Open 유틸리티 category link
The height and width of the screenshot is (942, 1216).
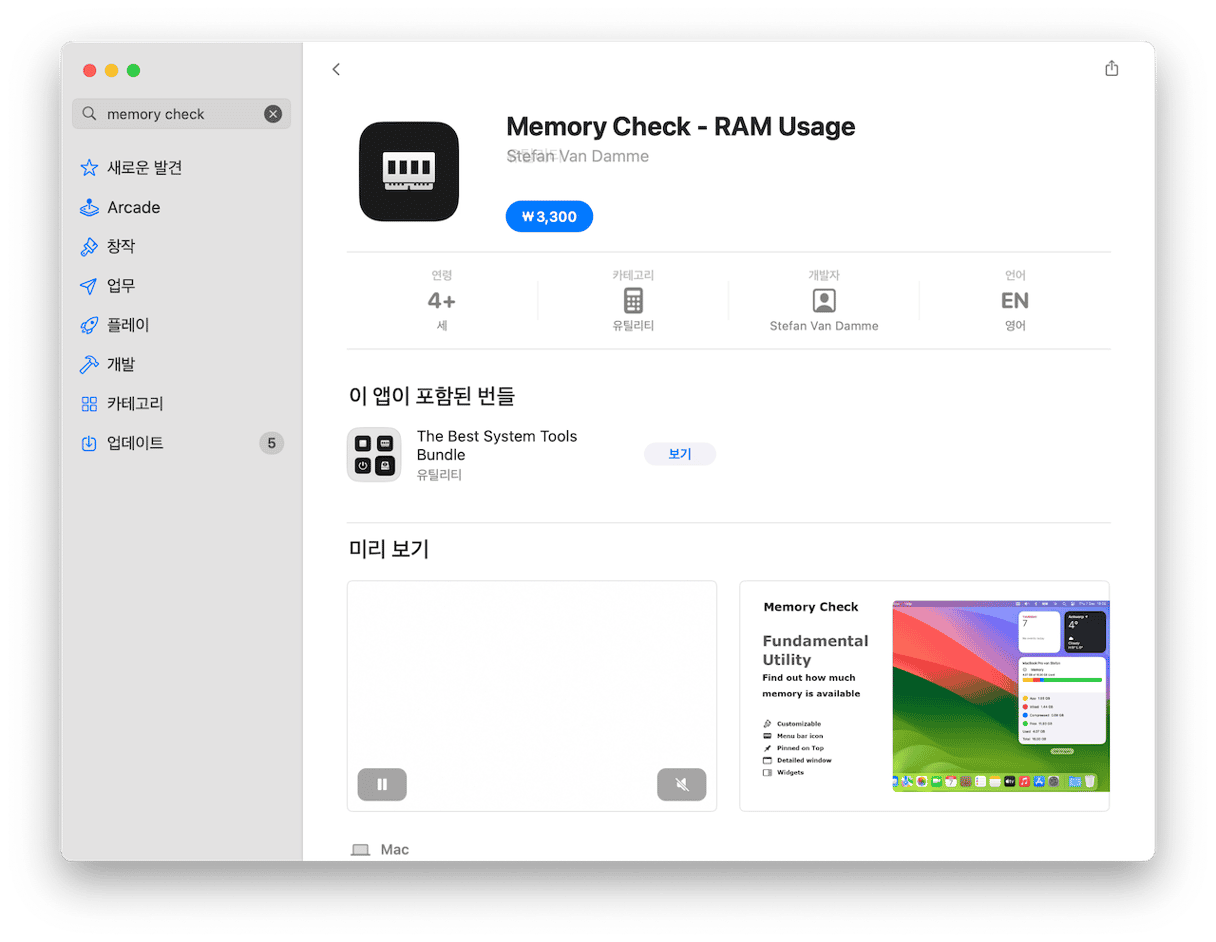pyautogui.click(x=633, y=326)
